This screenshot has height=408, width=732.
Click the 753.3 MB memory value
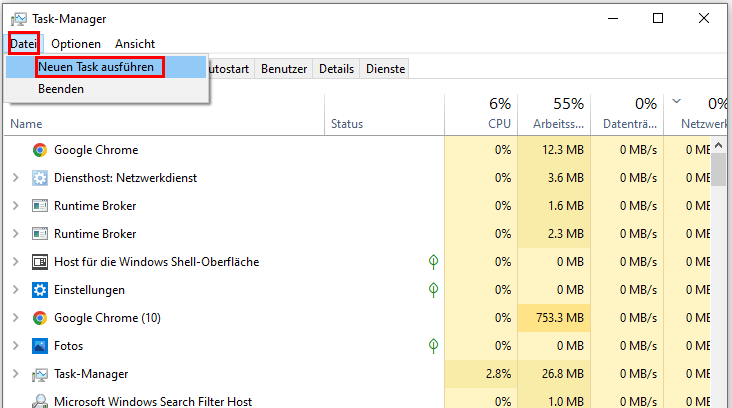tap(560, 318)
